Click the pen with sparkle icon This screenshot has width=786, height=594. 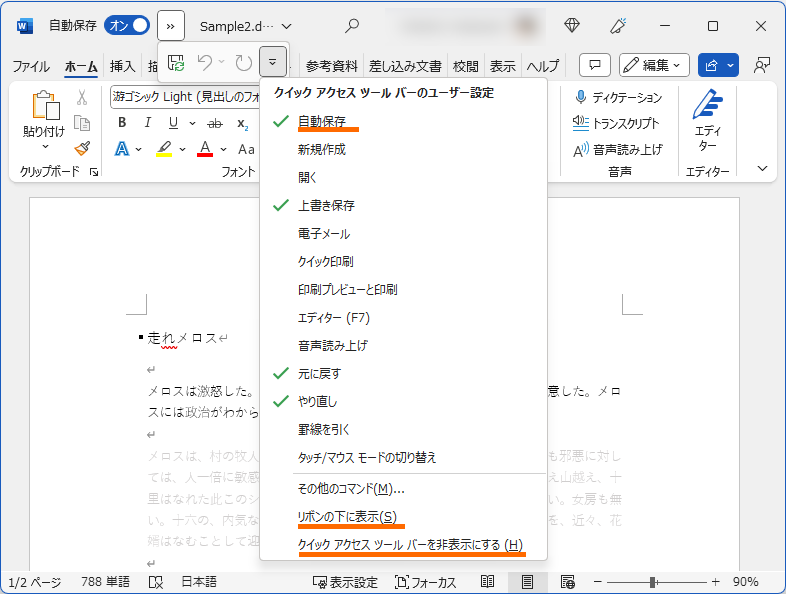coord(618,25)
